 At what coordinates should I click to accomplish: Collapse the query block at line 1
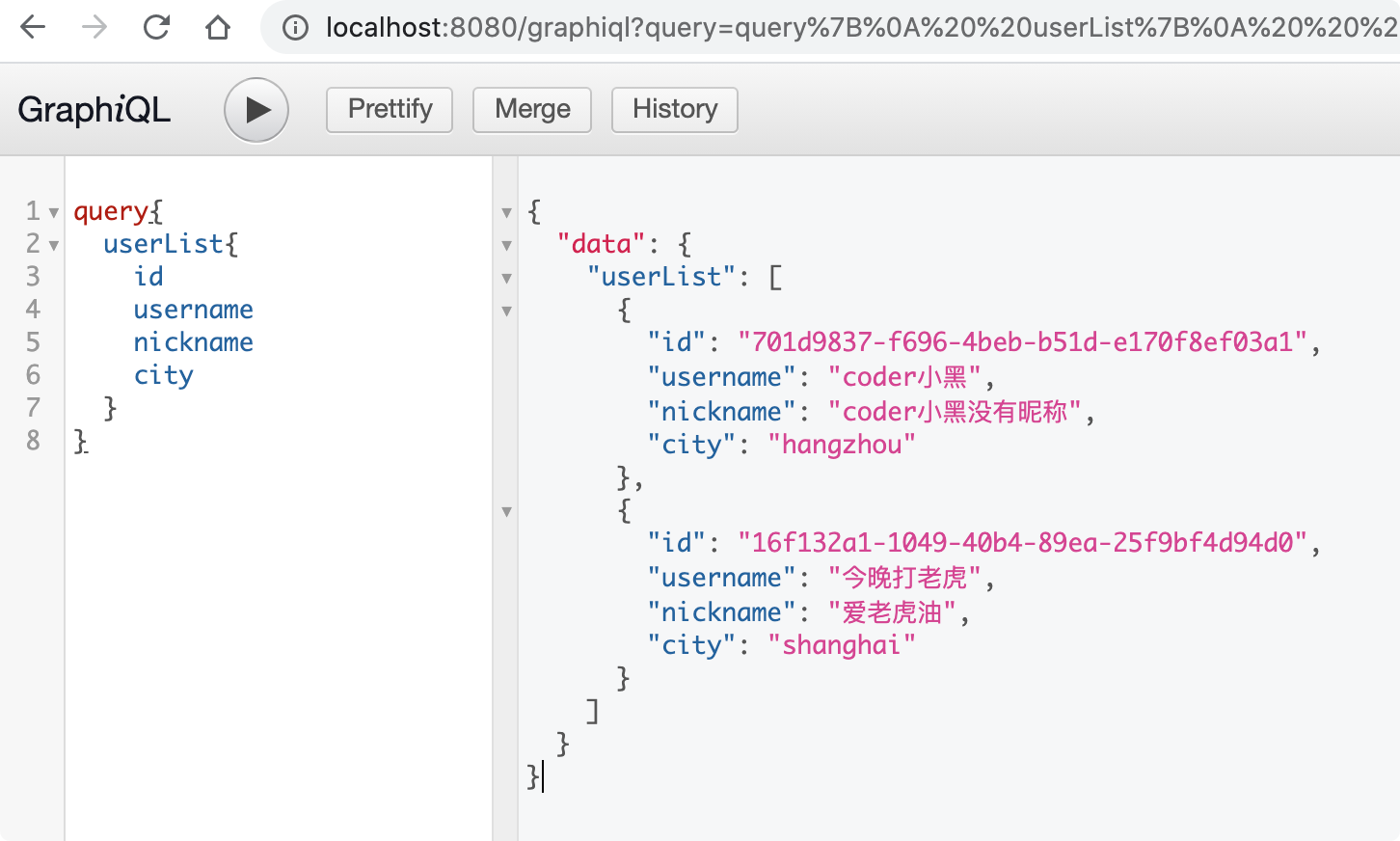click(54, 212)
